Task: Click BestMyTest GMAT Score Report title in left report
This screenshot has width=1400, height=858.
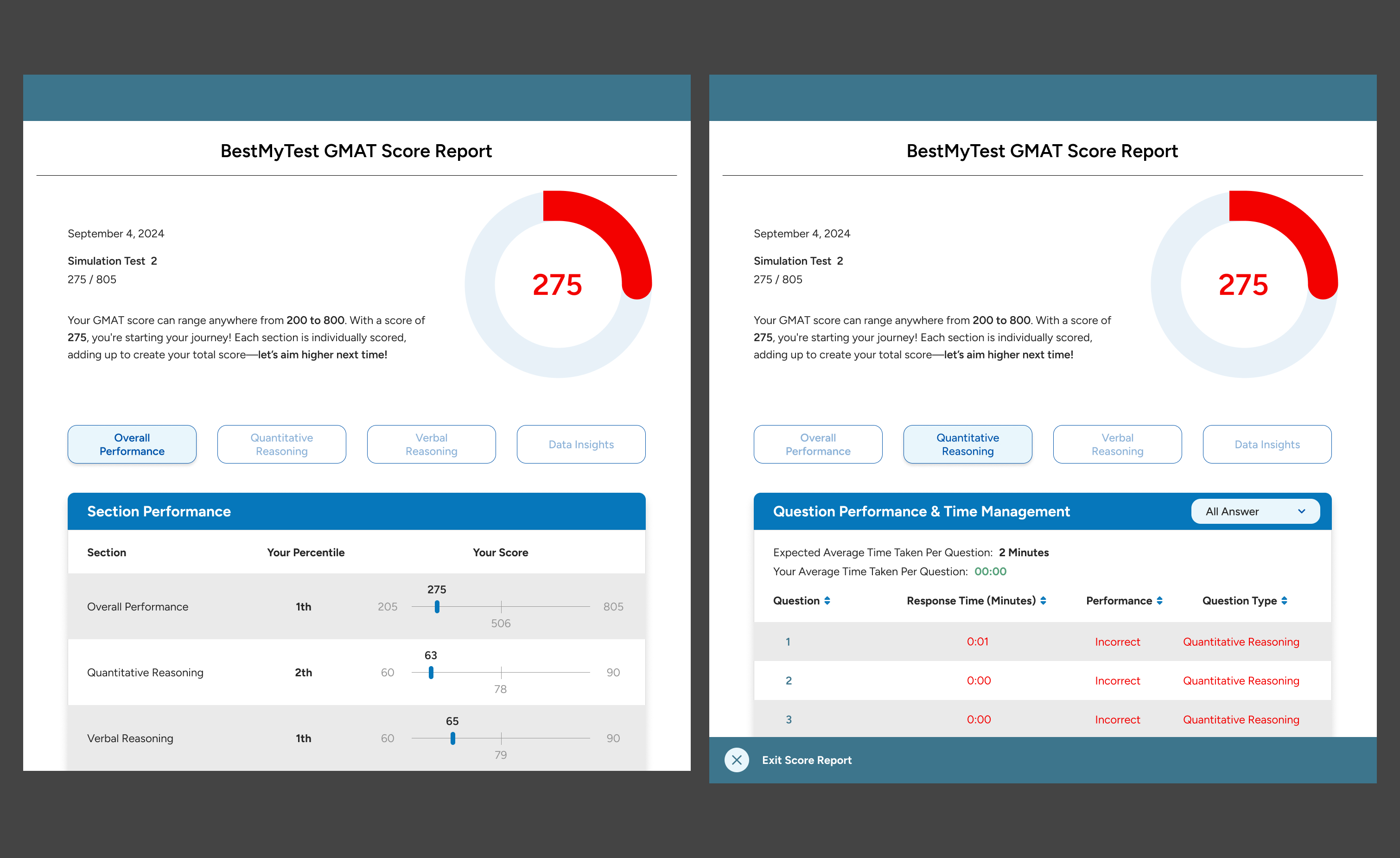Action: click(356, 151)
